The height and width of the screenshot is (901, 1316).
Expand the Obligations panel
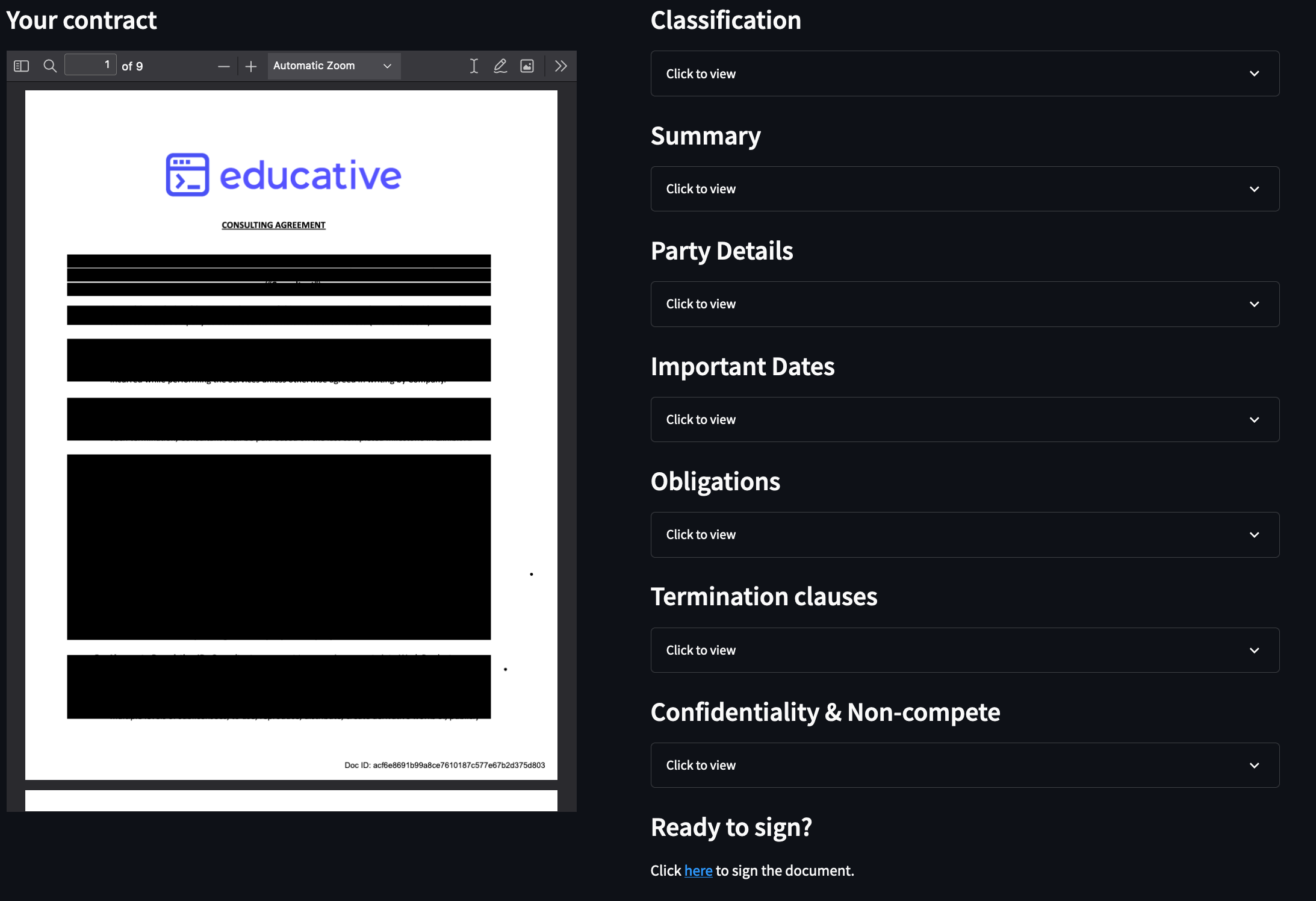click(964, 535)
